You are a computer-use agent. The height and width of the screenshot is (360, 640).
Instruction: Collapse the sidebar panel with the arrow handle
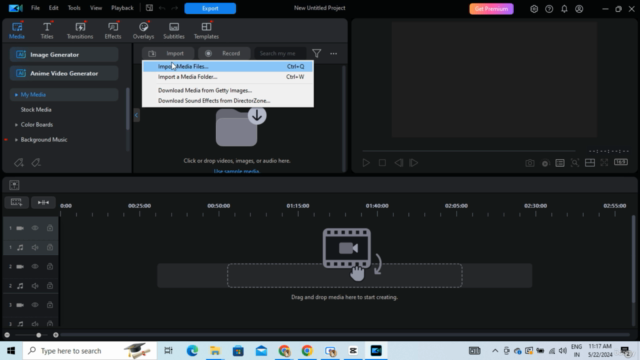136,115
